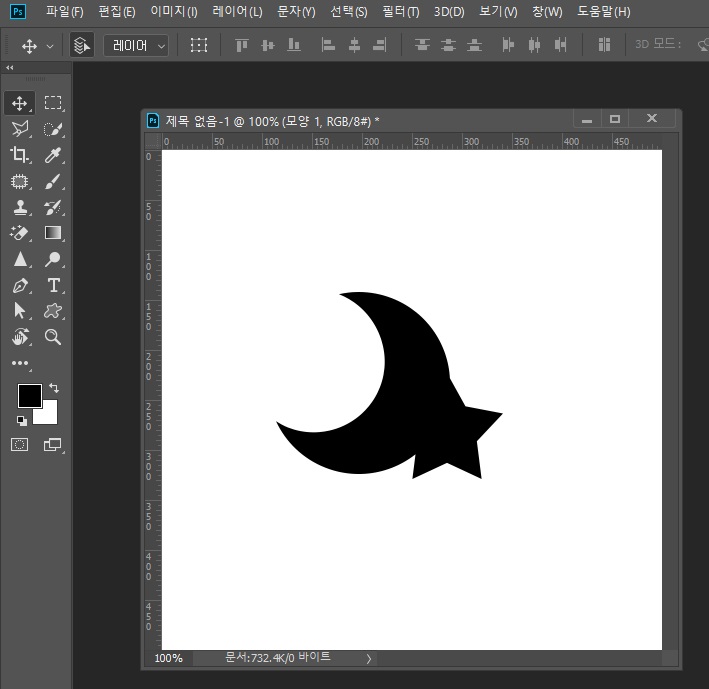Select the Horizontal Type tool
This screenshot has width=709, height=689.
pyautogui.click(x=53, y=285)
